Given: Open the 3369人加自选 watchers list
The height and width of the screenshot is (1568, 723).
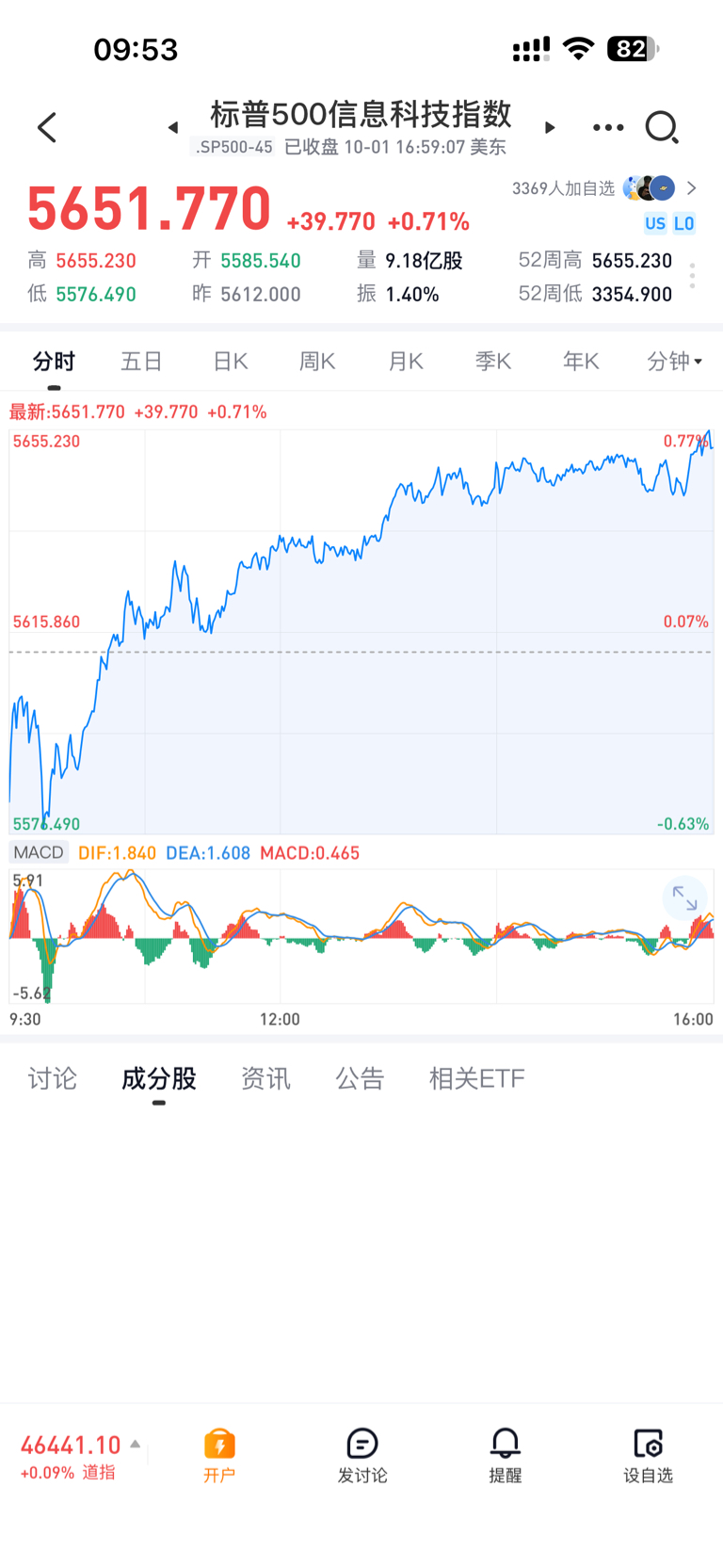Looking at the screenshot, I should point(603,188).
